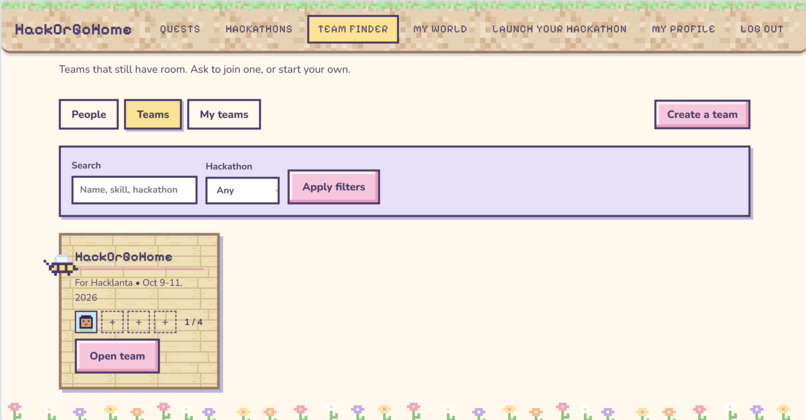Click the HackOrGoHome site logo

pos(73,29)
